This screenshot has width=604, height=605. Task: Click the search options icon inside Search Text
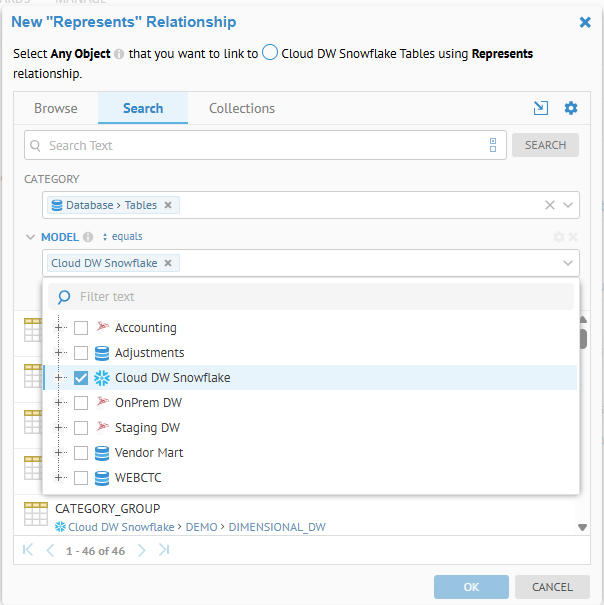pos(493,145)
